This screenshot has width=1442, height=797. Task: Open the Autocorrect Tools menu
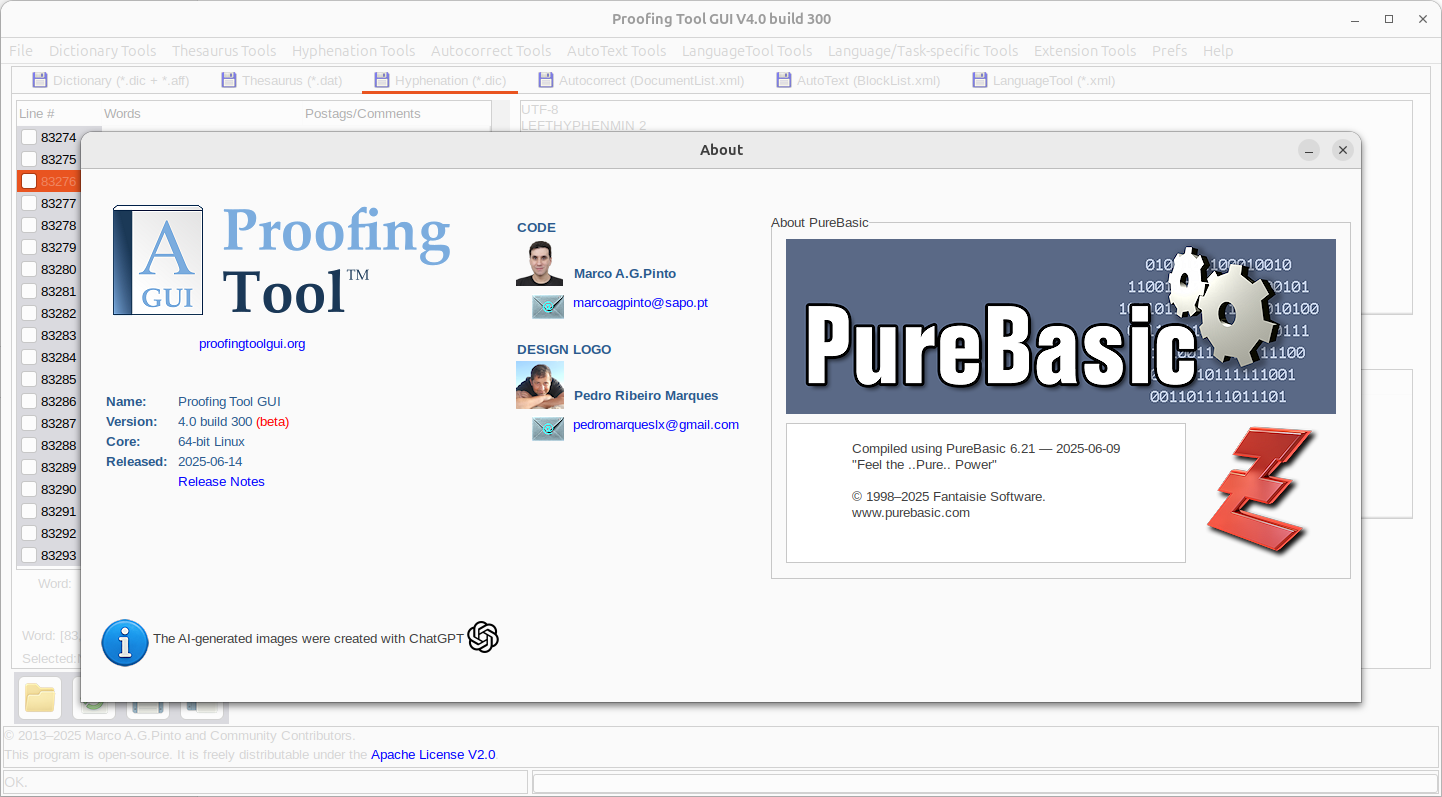491,51
